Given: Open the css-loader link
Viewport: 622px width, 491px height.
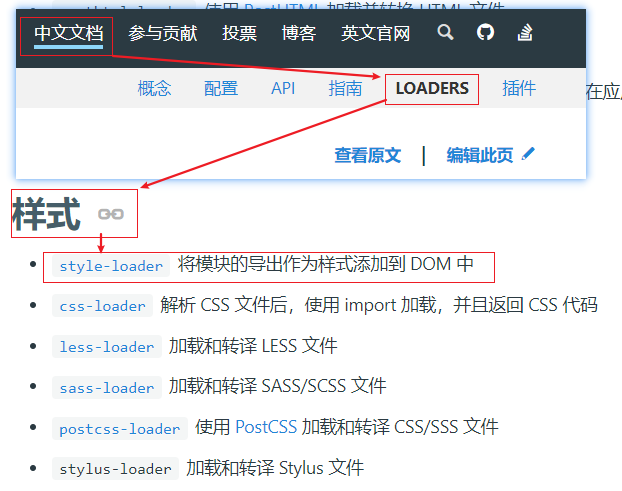Looking at the screenshot, I should click(x=102, y=306).
